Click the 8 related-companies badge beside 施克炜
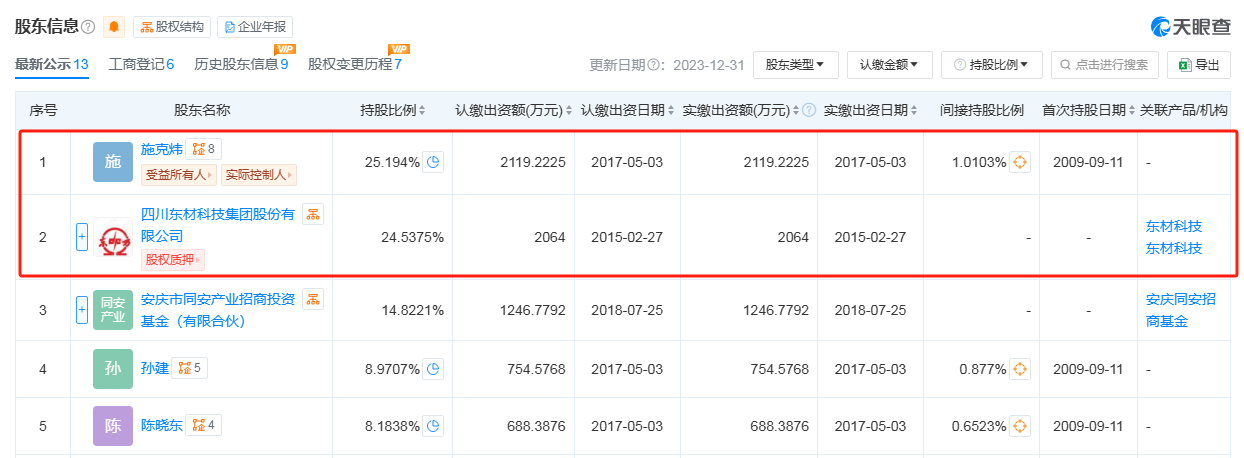Screen dimensions: 1244x458 pyautogui.click(x=204, y=150)
